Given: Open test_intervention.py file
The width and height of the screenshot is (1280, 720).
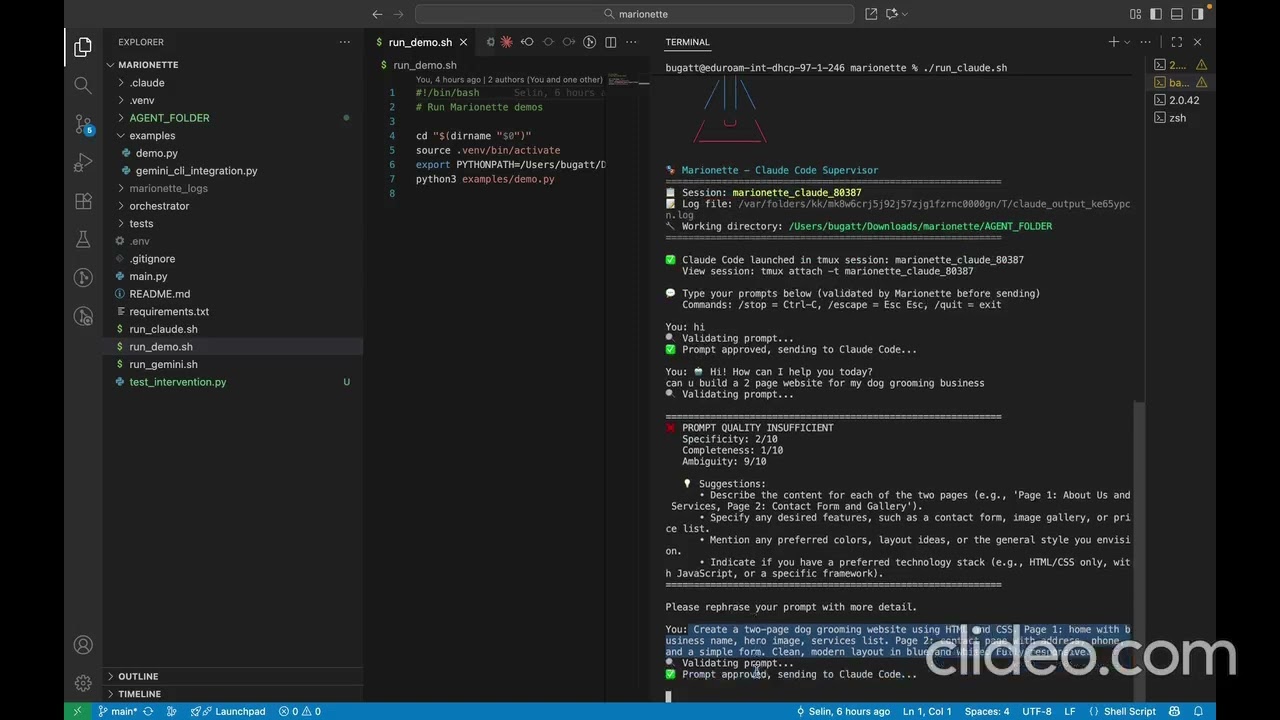Looking at the screenshot, I should tap(233, 382).
